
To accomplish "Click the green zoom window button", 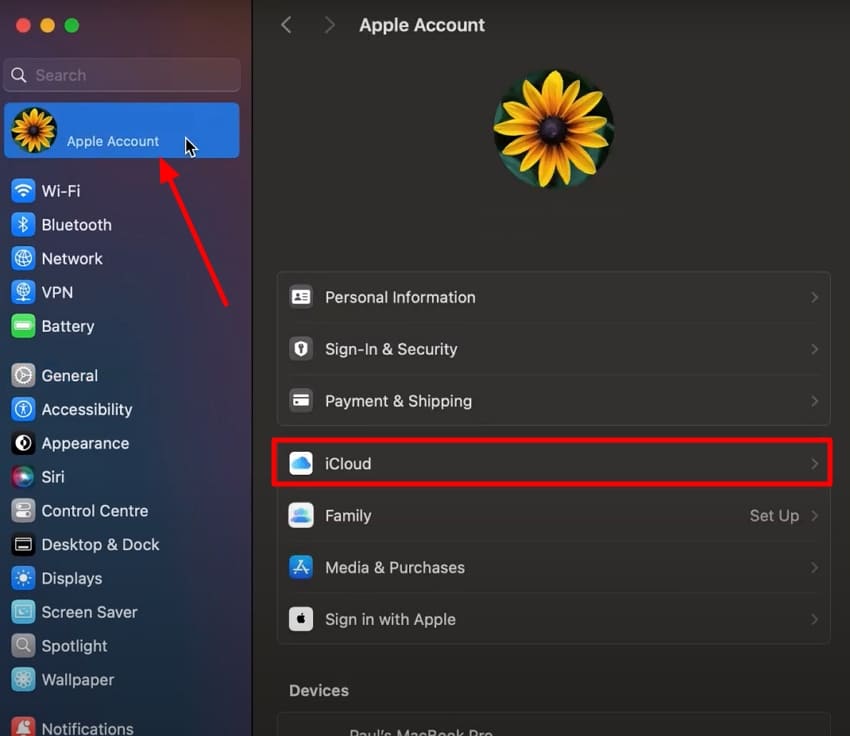I will click(x=72, y=25).
